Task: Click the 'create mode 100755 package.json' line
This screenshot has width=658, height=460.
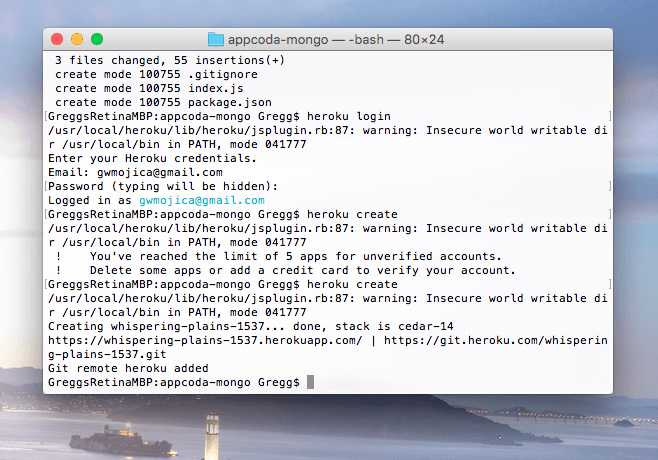Action: click(x=163, y=102)
